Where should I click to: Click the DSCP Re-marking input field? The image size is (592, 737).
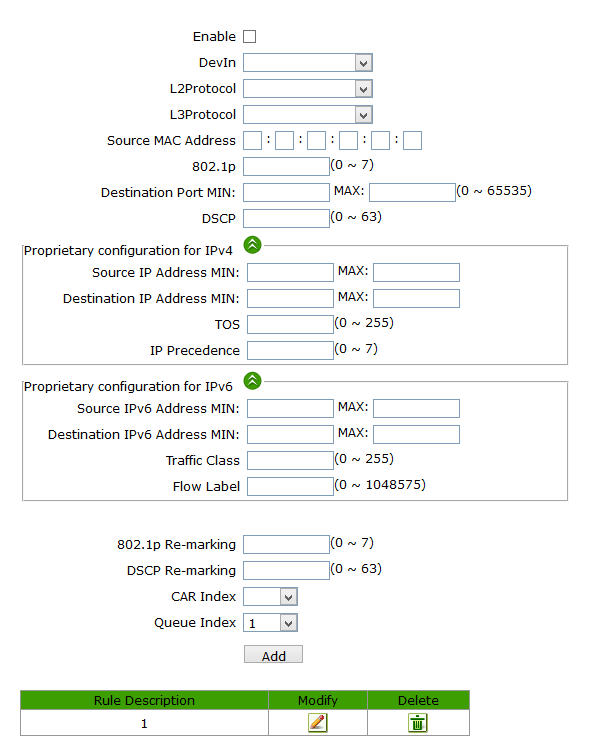click(286, 570)
